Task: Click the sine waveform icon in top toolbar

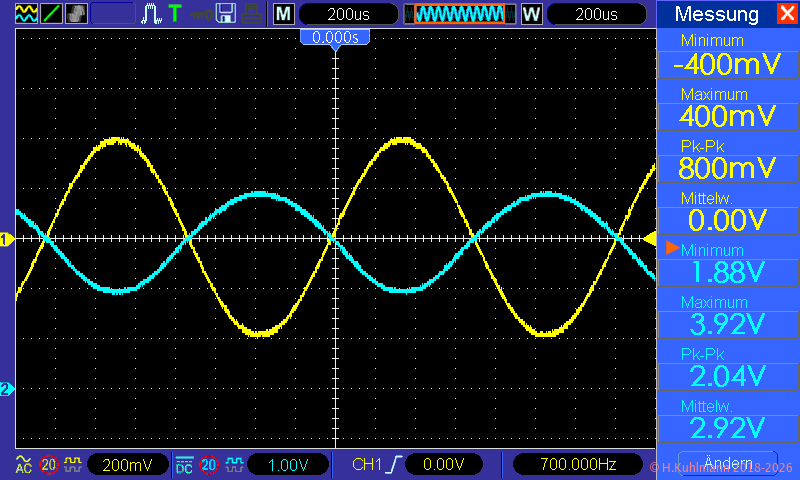Action: (x=25, y=14)
